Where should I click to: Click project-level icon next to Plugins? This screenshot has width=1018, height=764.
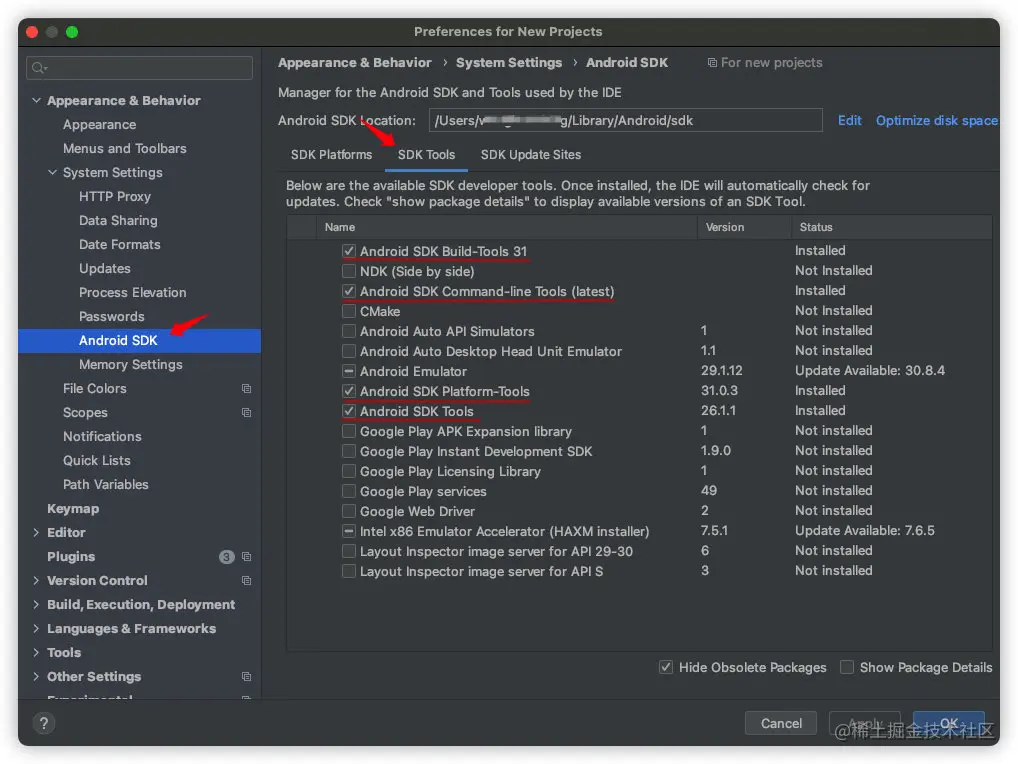tap(246, 556)
